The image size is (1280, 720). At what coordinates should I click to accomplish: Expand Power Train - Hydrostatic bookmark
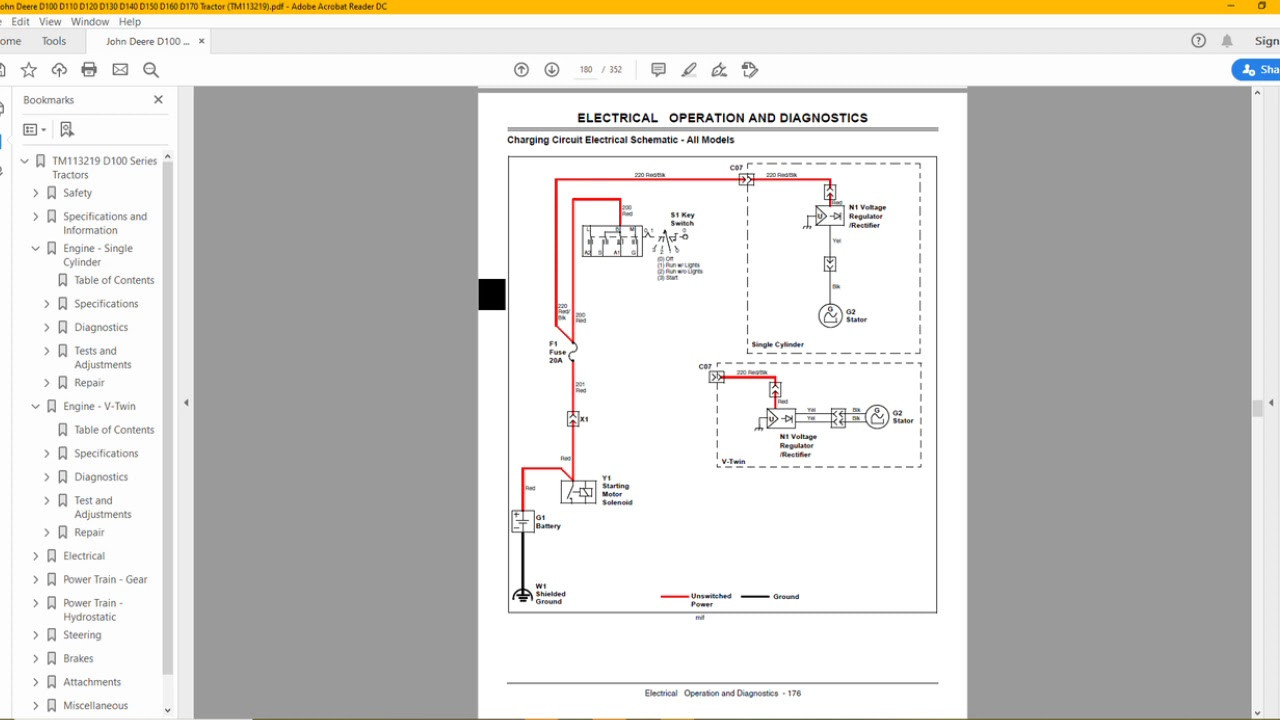[x=36, y=603]
